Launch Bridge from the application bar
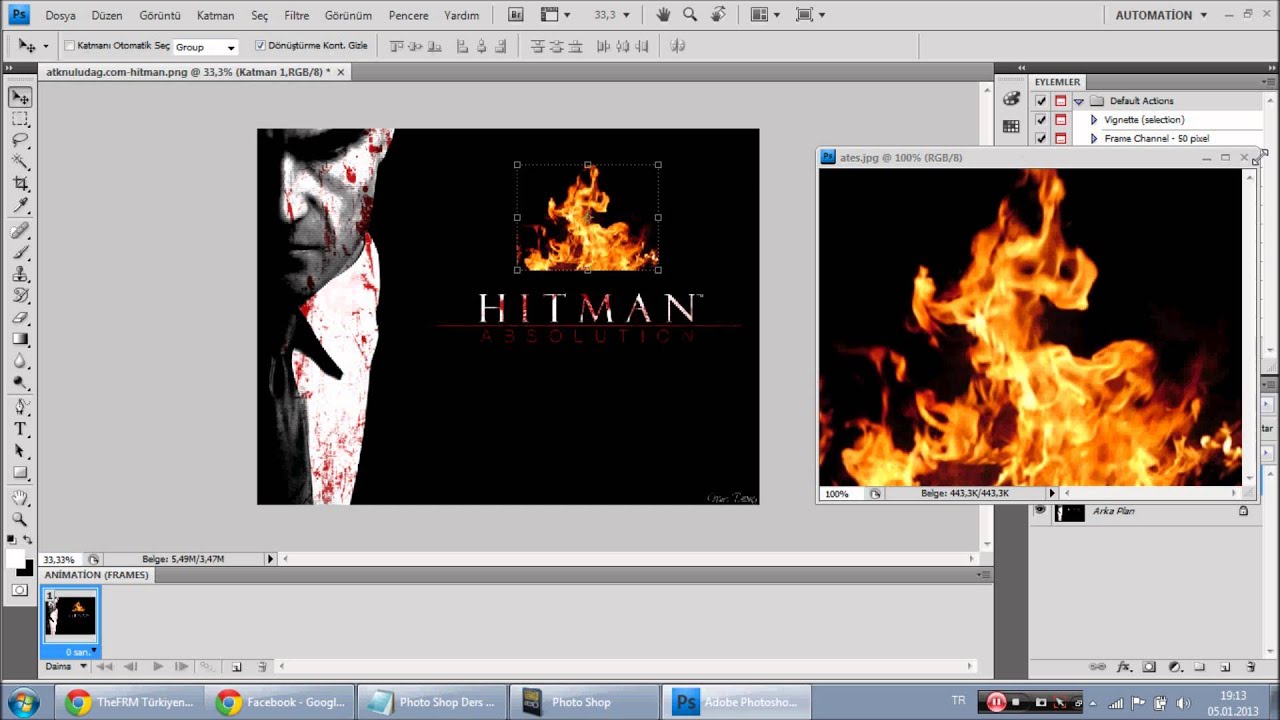Viewport: 1280px width, 720px height. pos(516,15)
